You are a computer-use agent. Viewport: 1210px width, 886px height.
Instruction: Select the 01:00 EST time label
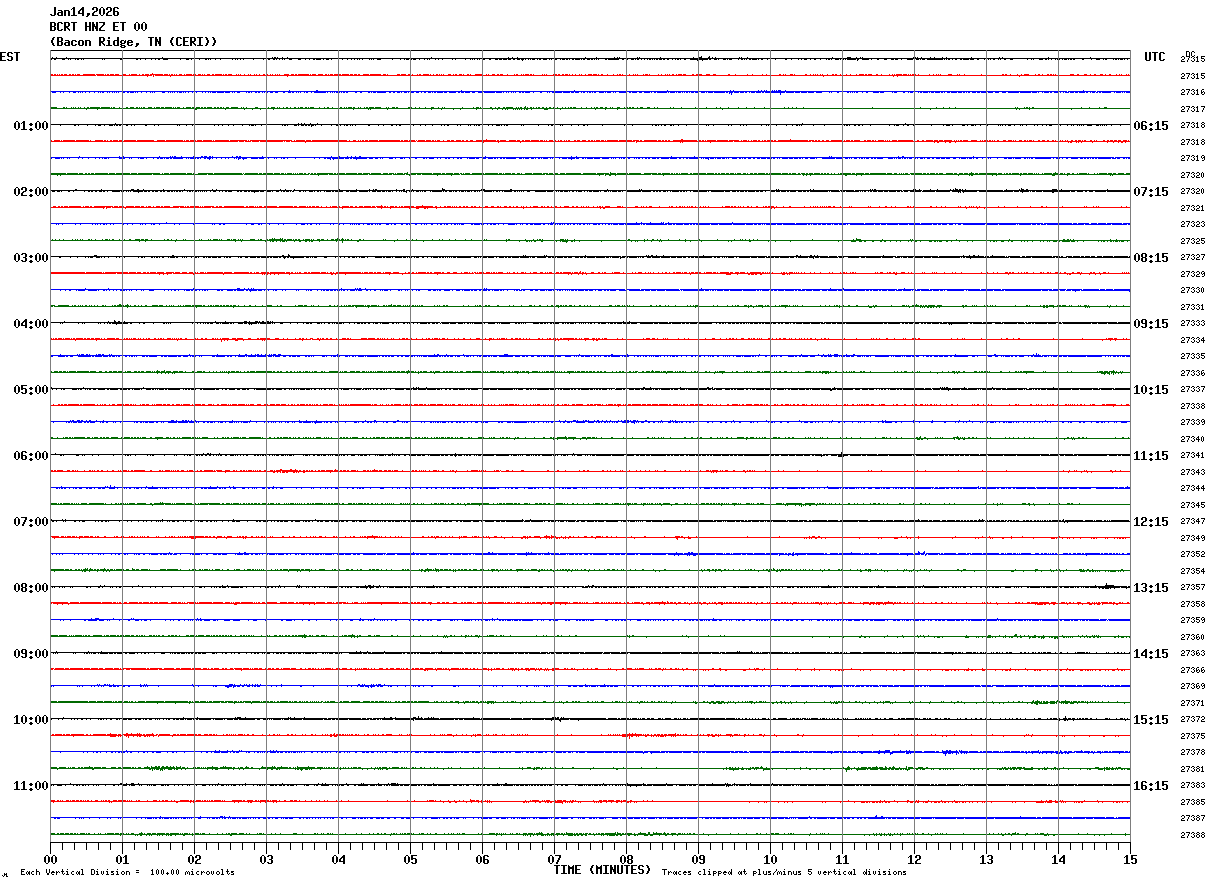click(31, 126)
